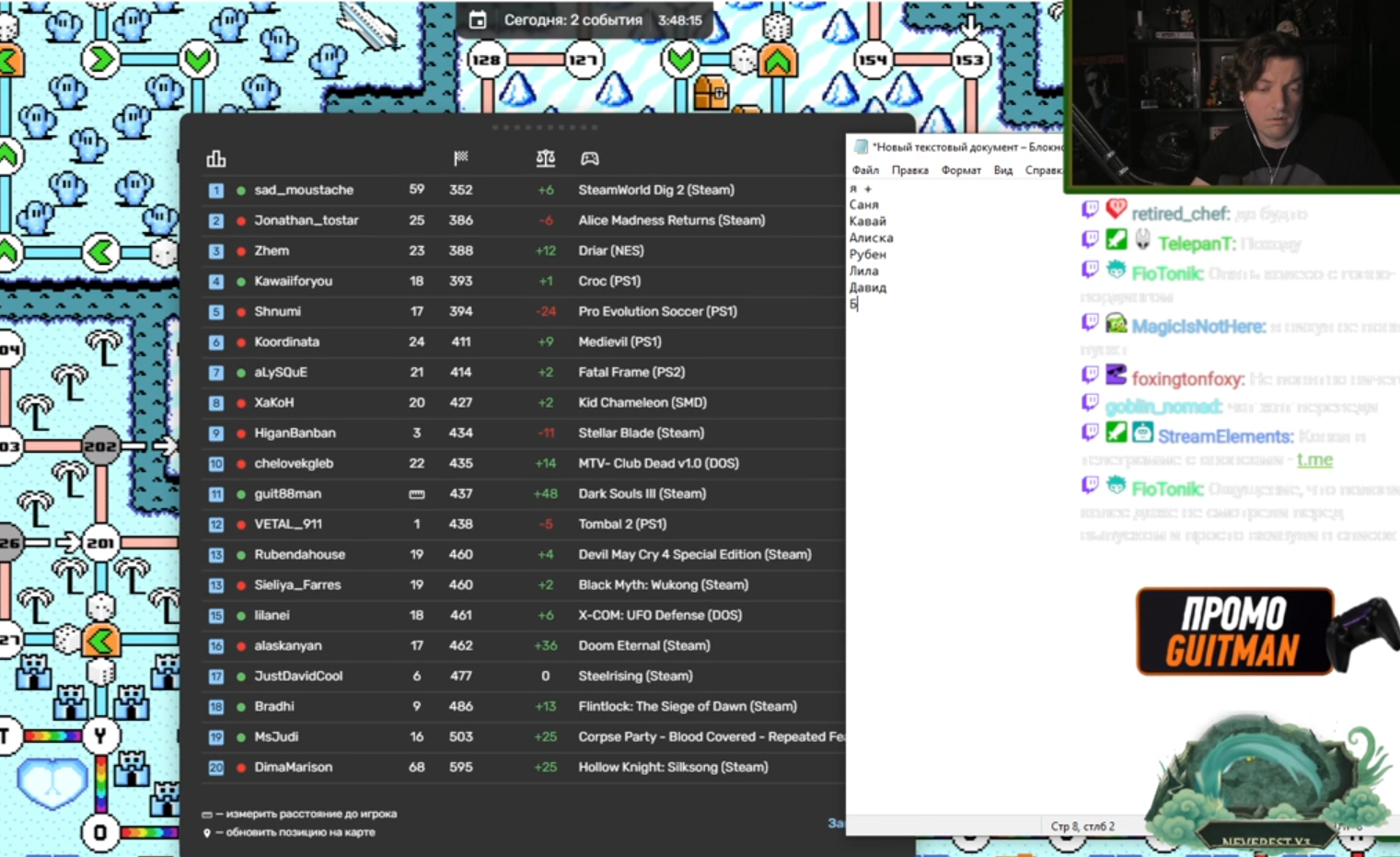The image size is (1400, 857).
Task: Click the Стр 8, стлб 2 status text
Action: click(x=1082, y=827)
